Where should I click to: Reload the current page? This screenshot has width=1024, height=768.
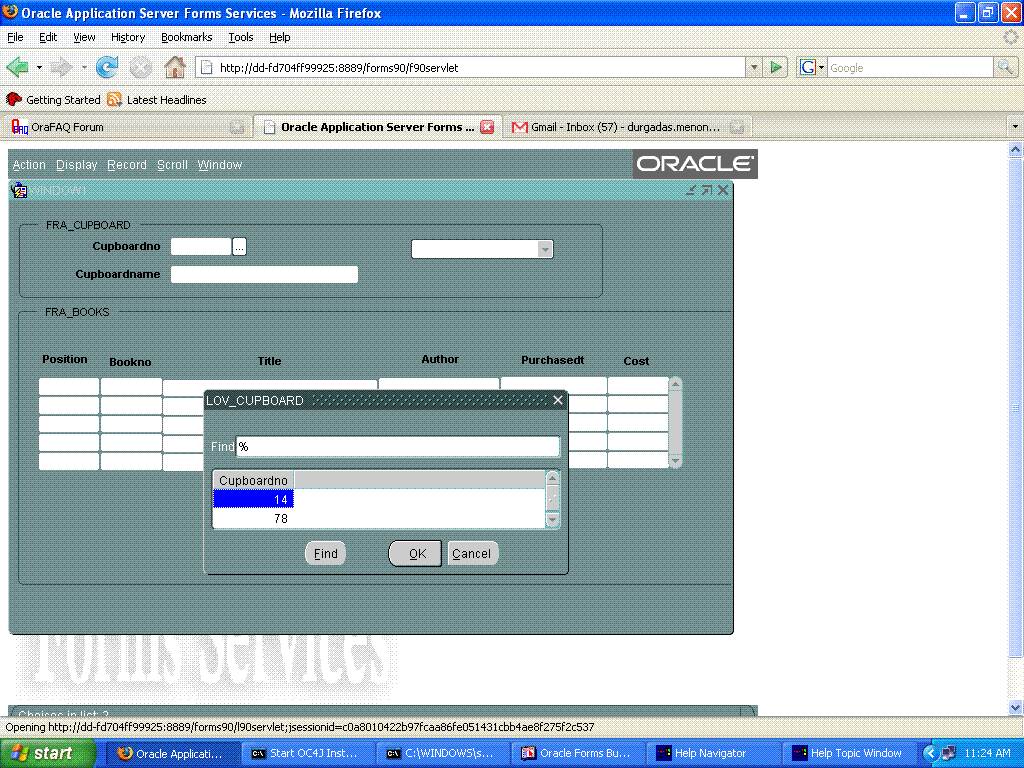tap(106, 67)
